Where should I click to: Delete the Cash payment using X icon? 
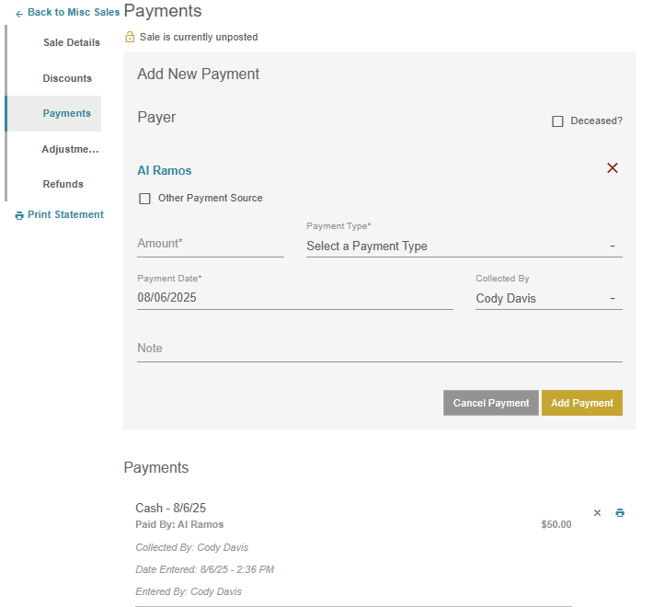(x=597, y=513)
